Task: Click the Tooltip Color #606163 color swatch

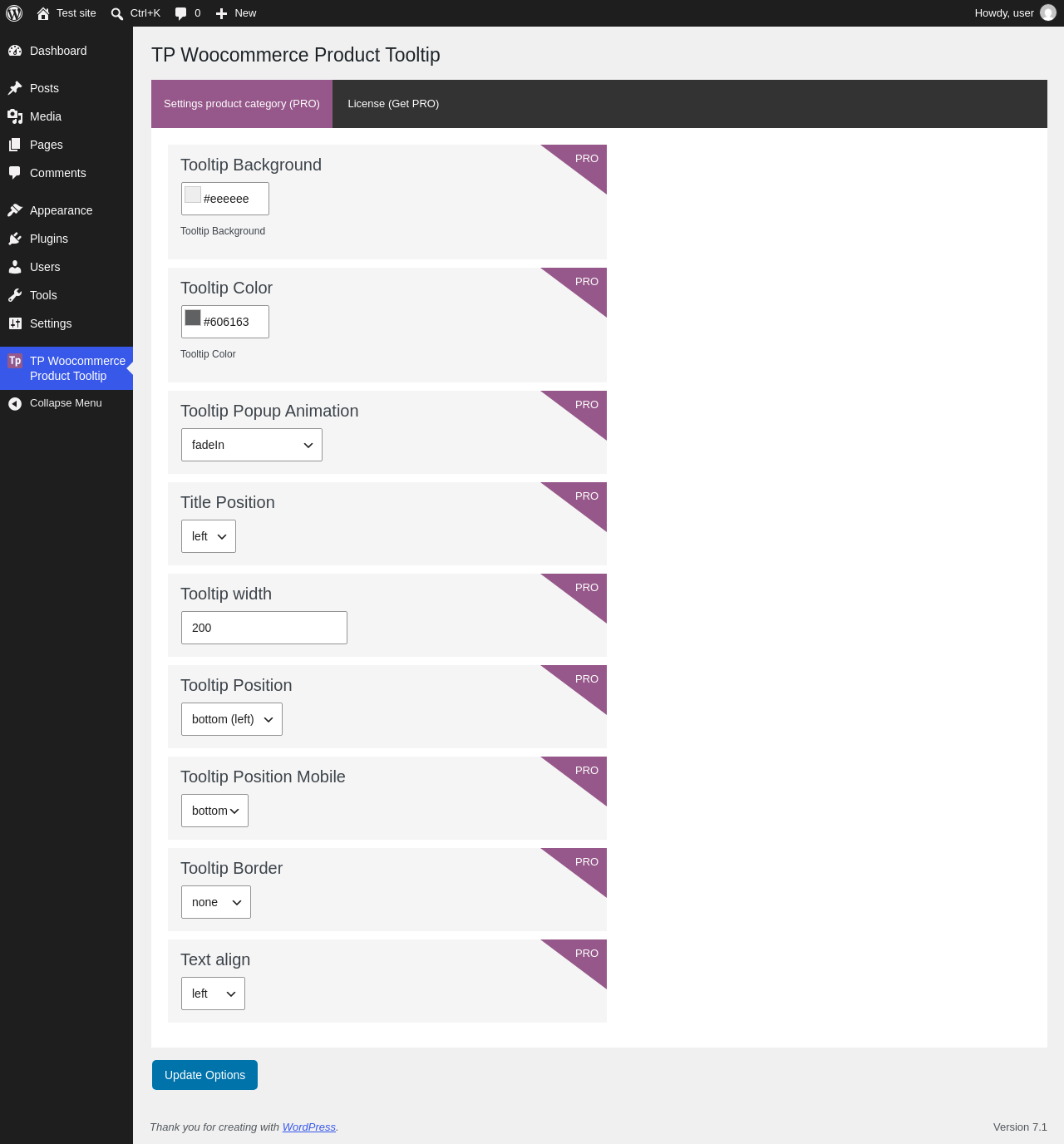Action: tap(193, 318)
